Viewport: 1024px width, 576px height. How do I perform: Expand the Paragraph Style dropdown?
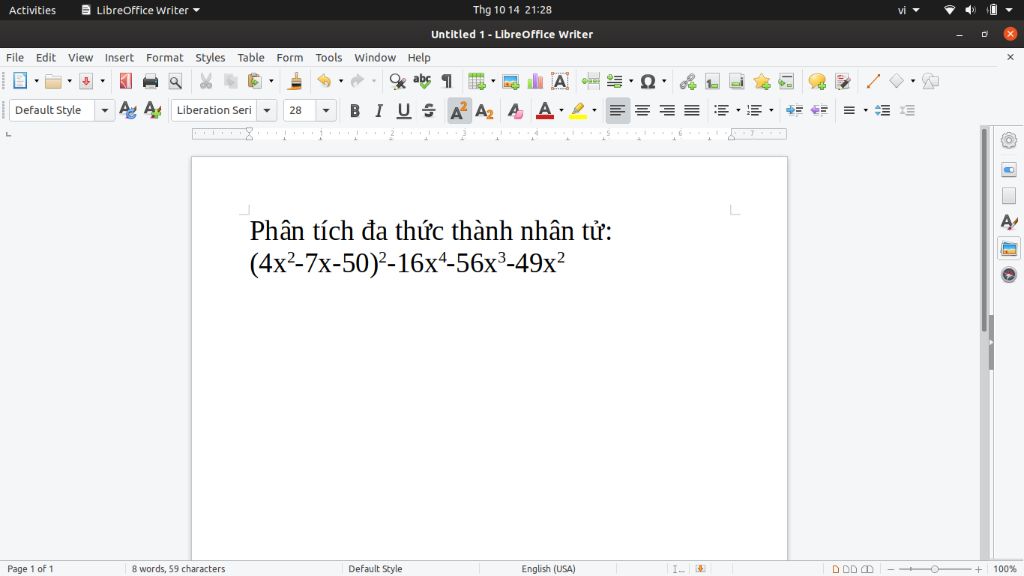point(104,110)
